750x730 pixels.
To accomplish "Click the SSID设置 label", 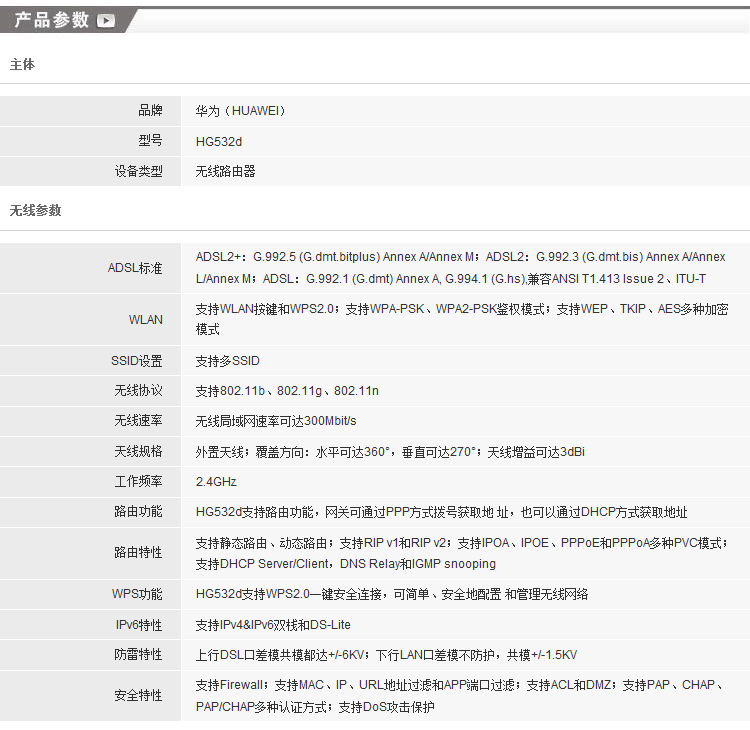I will (136, 361).
